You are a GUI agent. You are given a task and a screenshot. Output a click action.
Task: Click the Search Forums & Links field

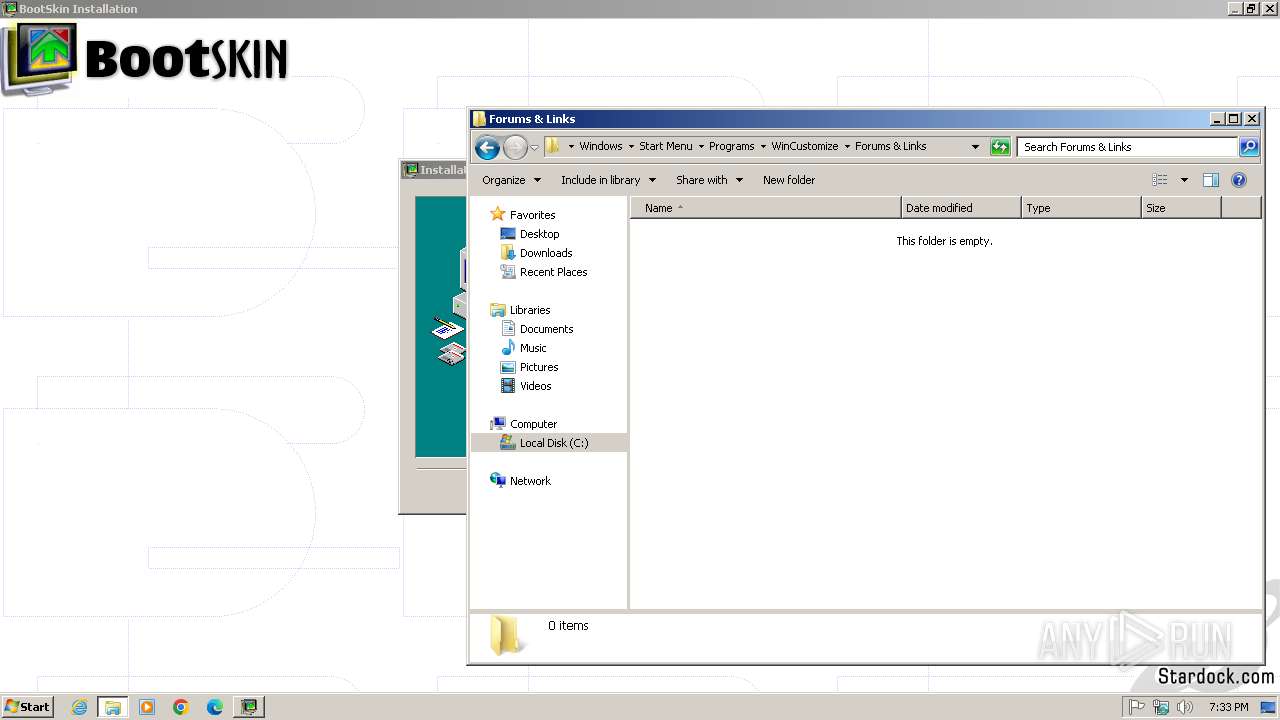[x=1127, y=147]
